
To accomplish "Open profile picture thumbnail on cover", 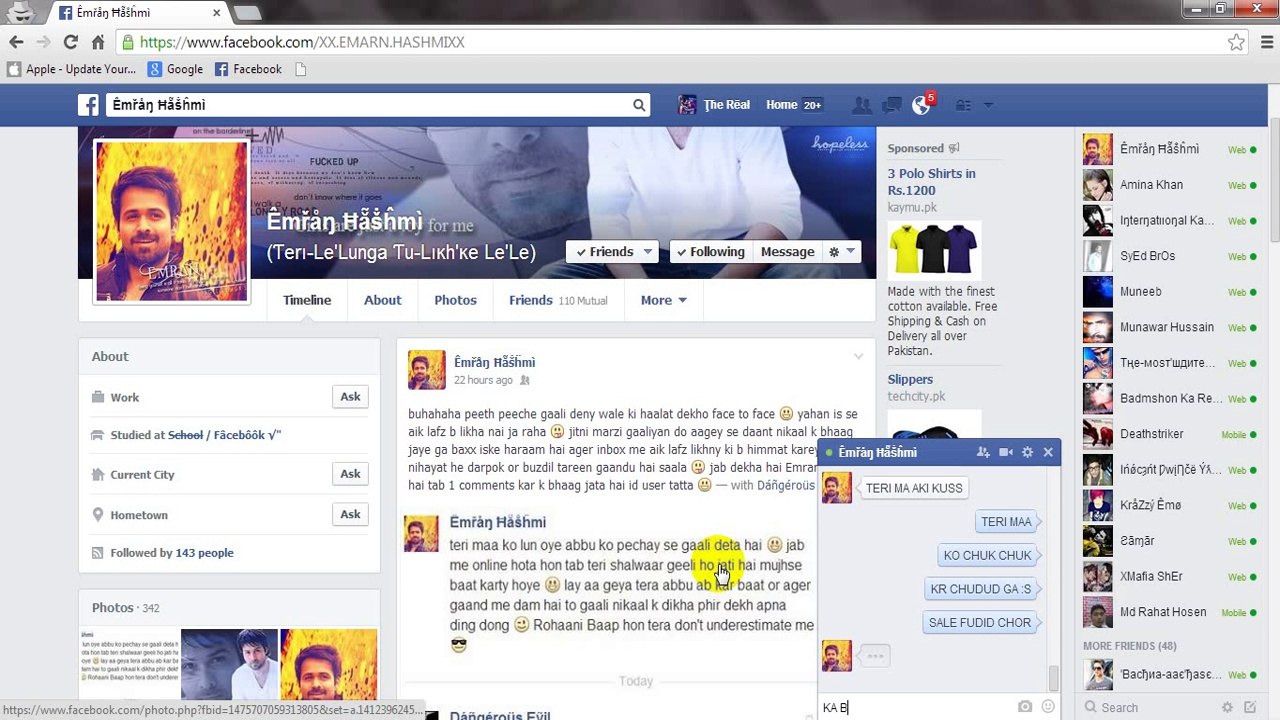I will pyautogui.click(x=171, y=221).
